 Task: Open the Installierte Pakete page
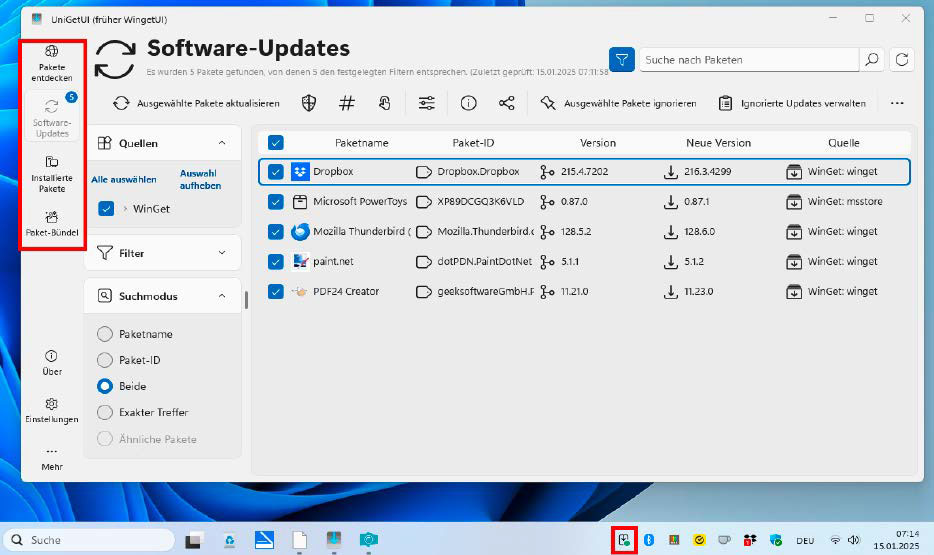[52, 174]
